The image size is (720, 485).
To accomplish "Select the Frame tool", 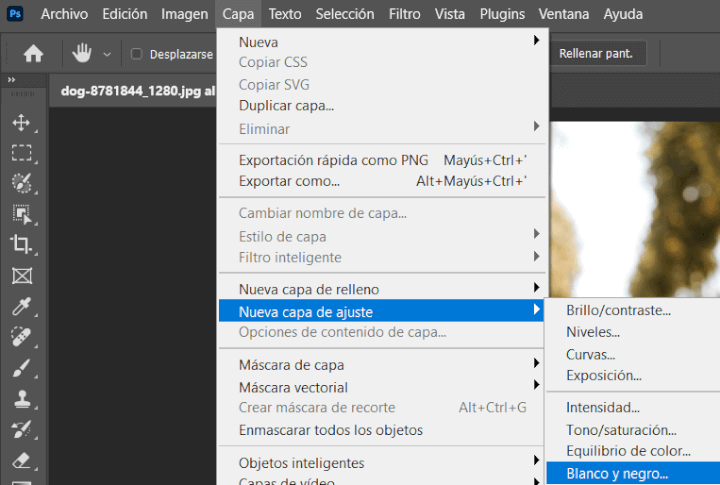I will (x=21, y=275).
